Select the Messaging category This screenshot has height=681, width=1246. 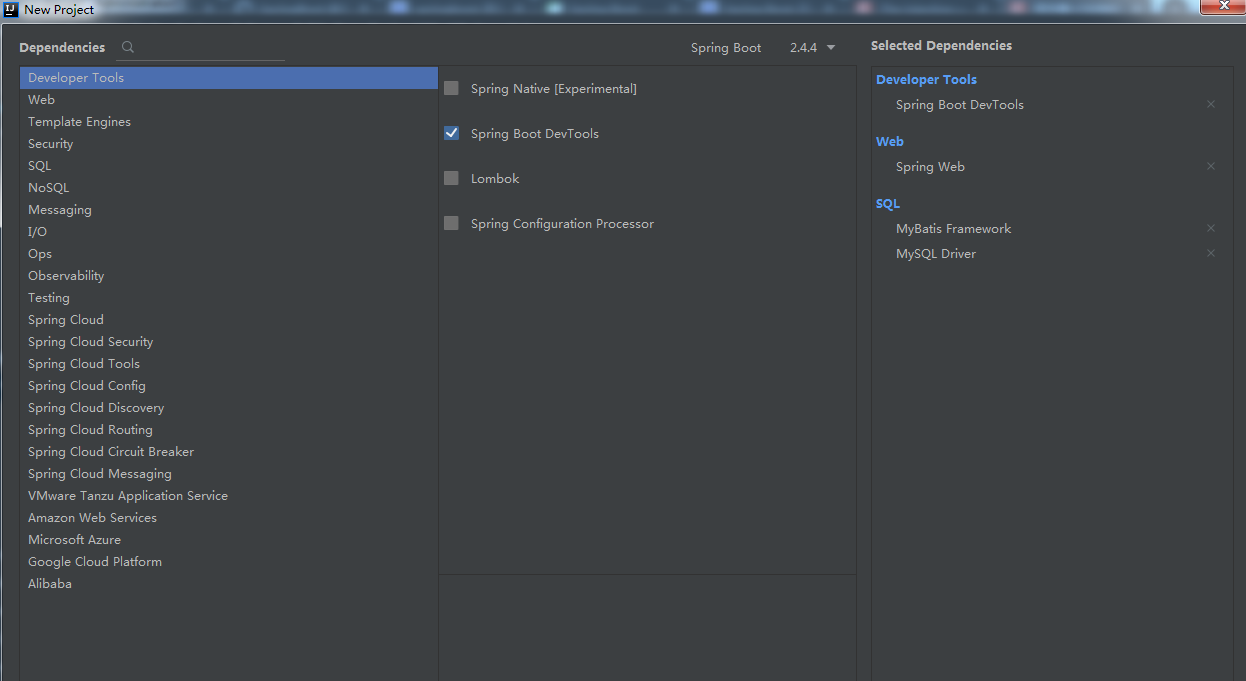click(x=229, y=209)
